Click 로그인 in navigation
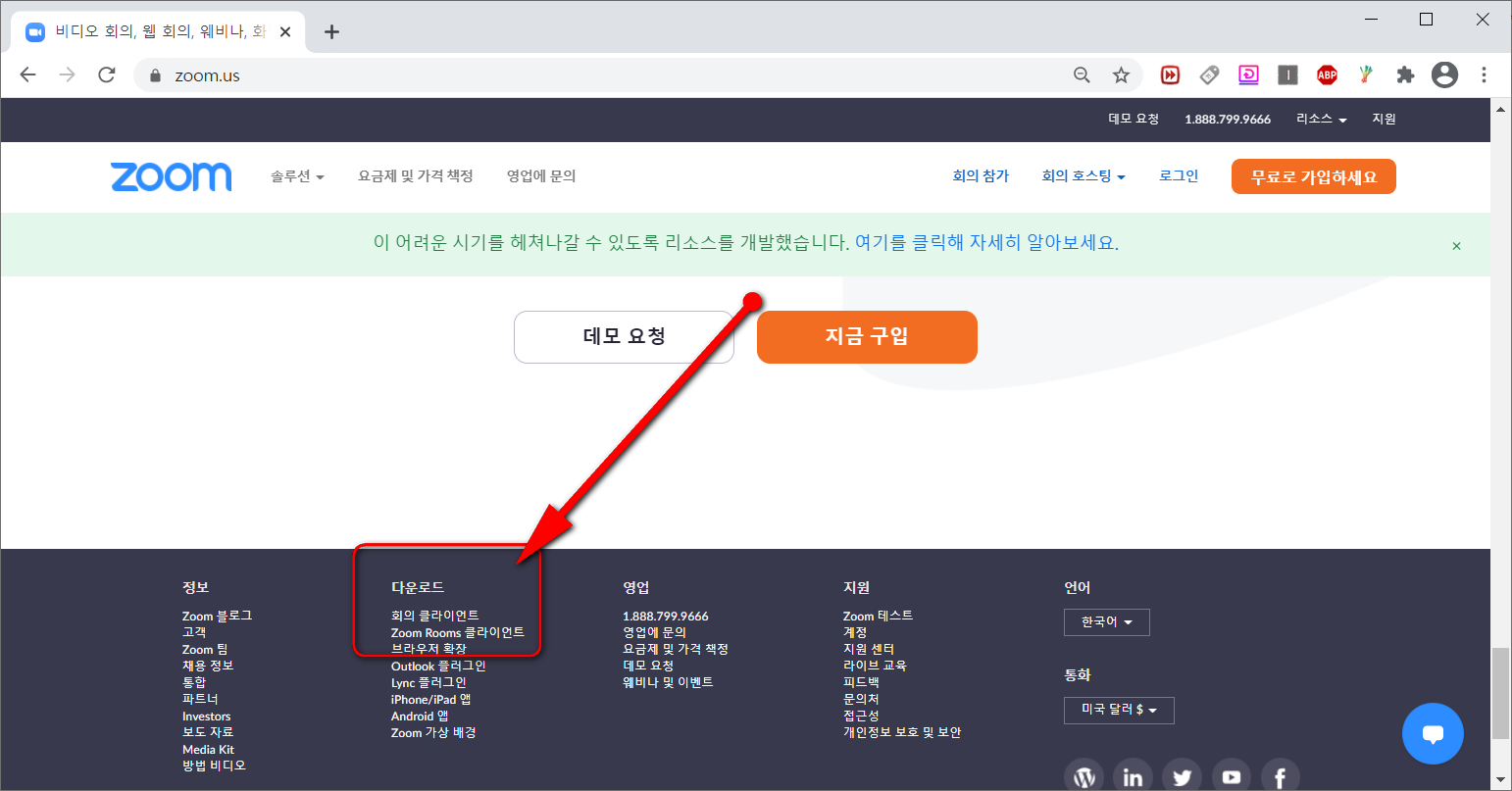The width and height of the screenshot is (1512, 791). 1179,176
